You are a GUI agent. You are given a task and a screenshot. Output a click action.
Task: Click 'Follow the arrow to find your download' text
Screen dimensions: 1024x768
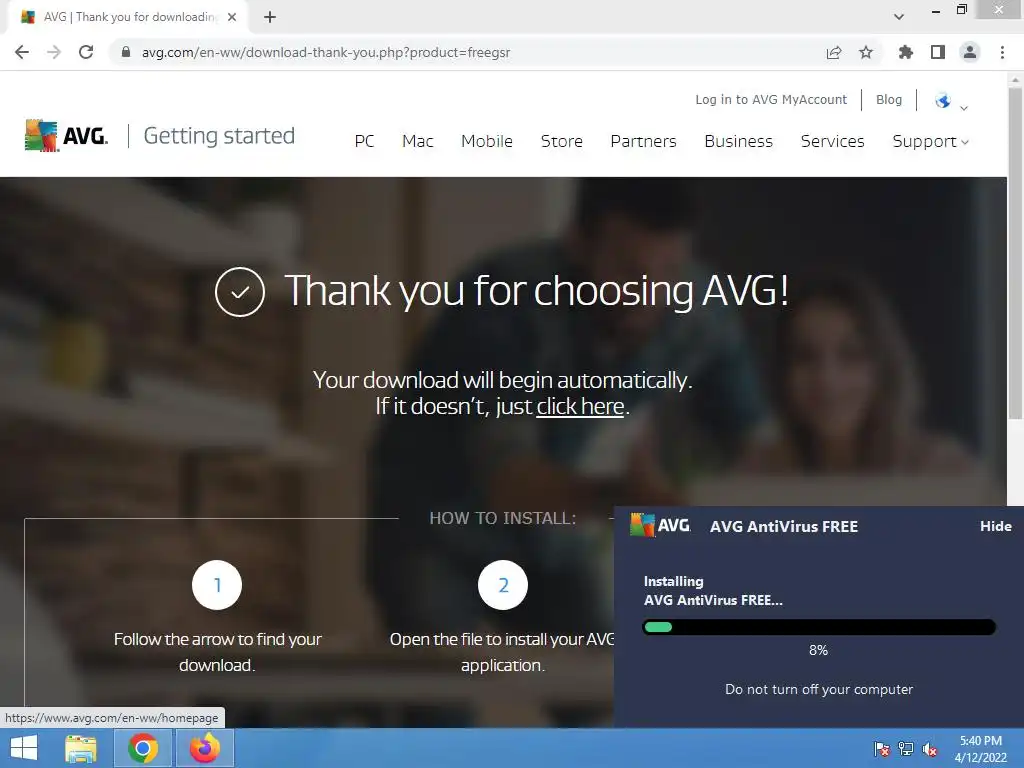pyautogui.click(x=217, y=652)
